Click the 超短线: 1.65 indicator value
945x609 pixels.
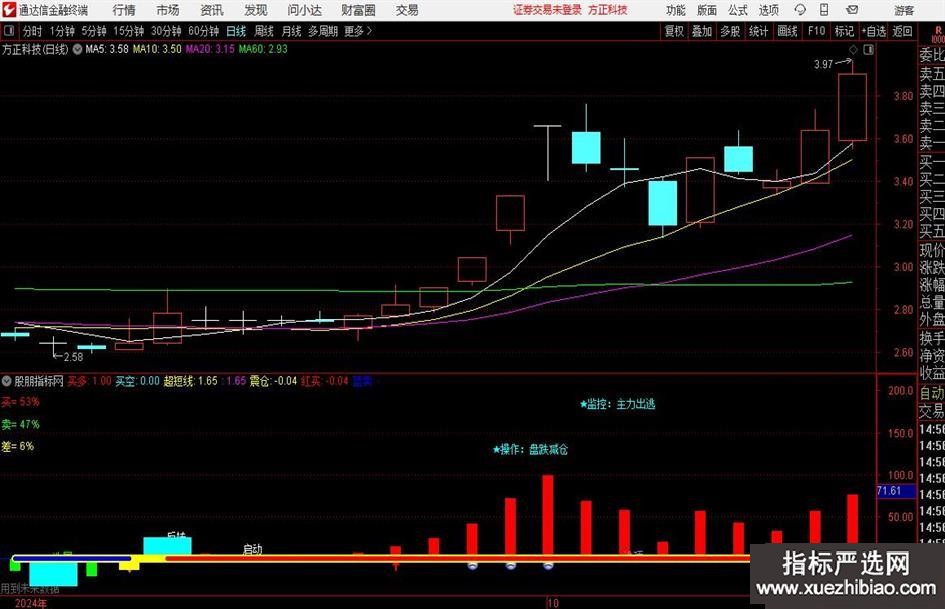tap(190, 381)
